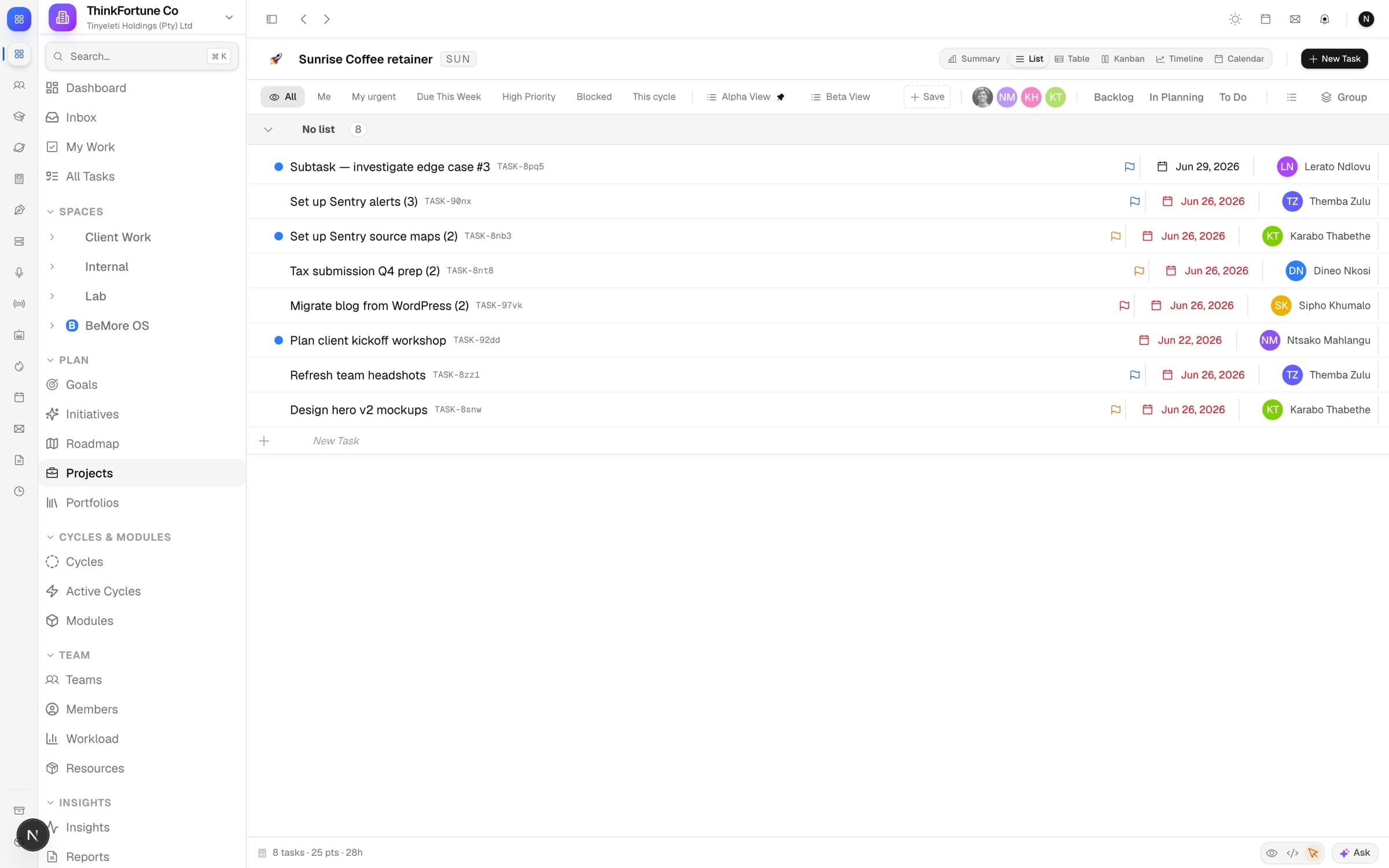Expand the Internal space
The width and height of the screenshot is (1389, 868).
pyautogui.click(x=52, y=267)
